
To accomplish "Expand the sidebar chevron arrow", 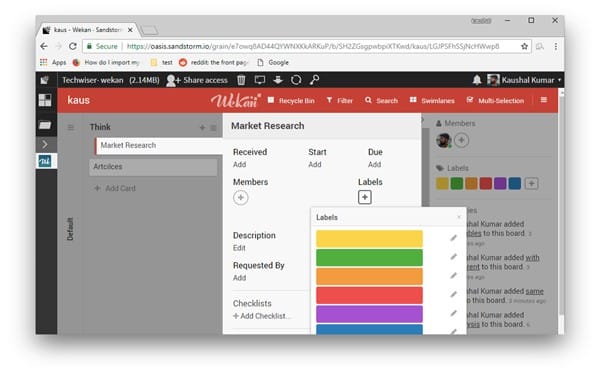I will pos(45,144).
